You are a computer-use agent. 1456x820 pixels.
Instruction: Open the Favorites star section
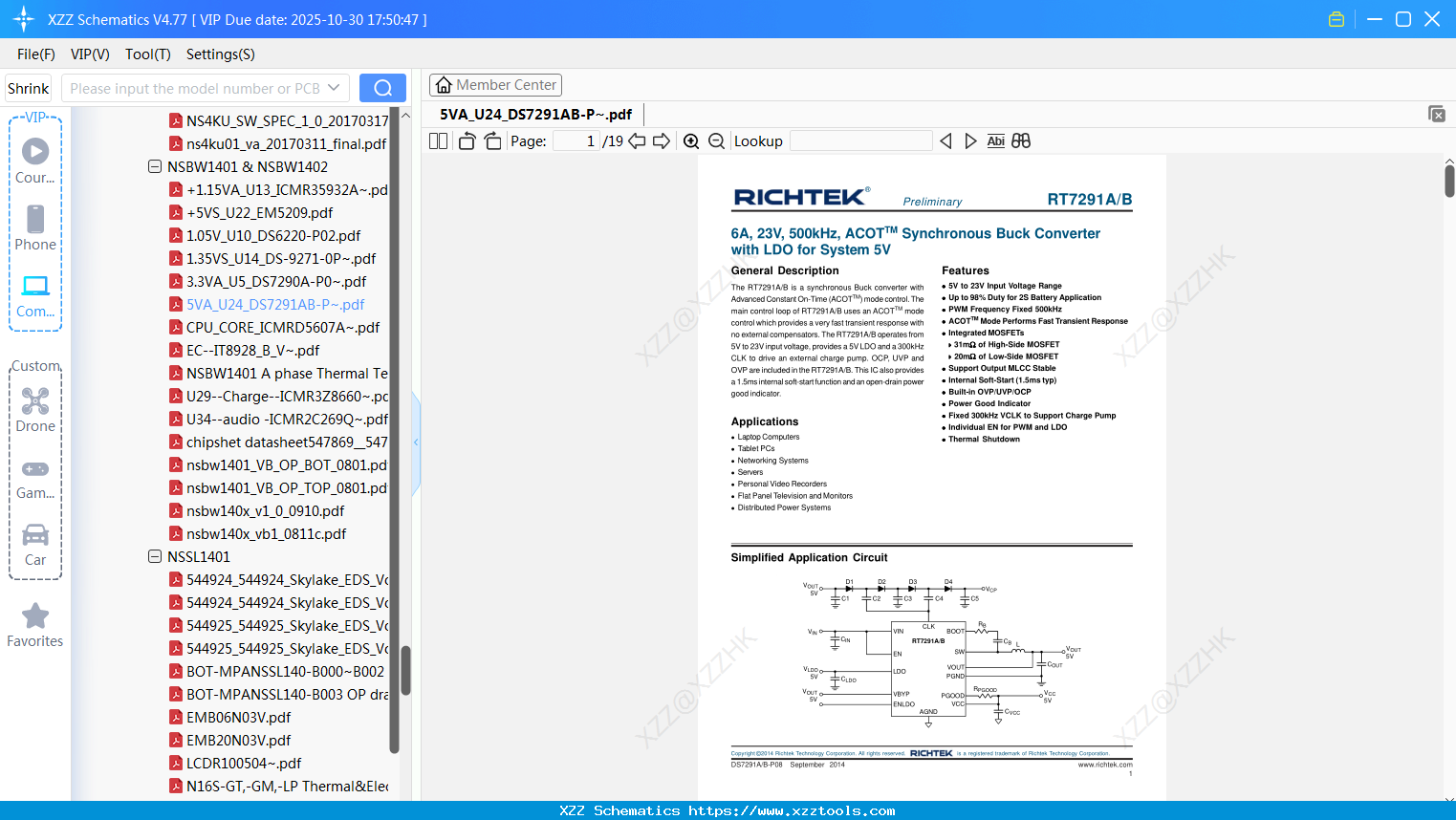click(35, 625)
